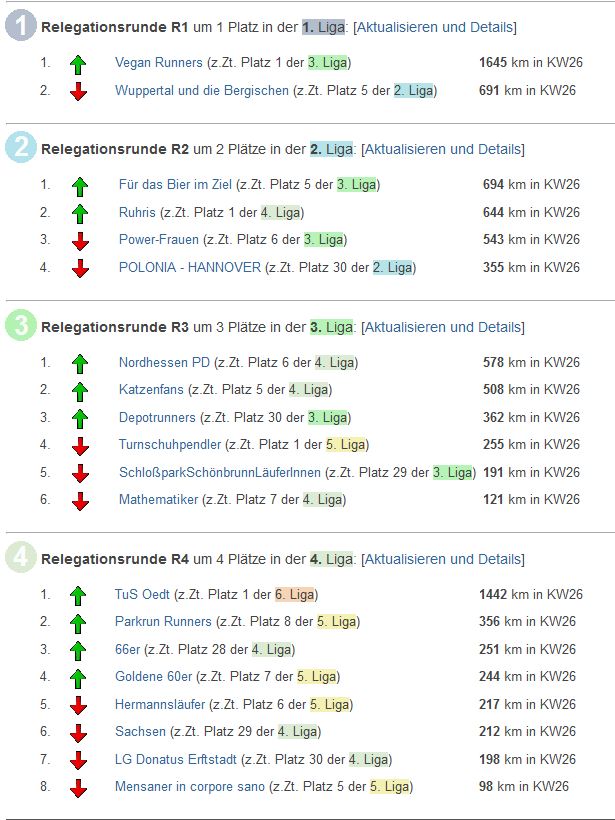615x820 pixels.
Task: Click the '1645 km in KW26' value
Action: (x=530, y=63)
